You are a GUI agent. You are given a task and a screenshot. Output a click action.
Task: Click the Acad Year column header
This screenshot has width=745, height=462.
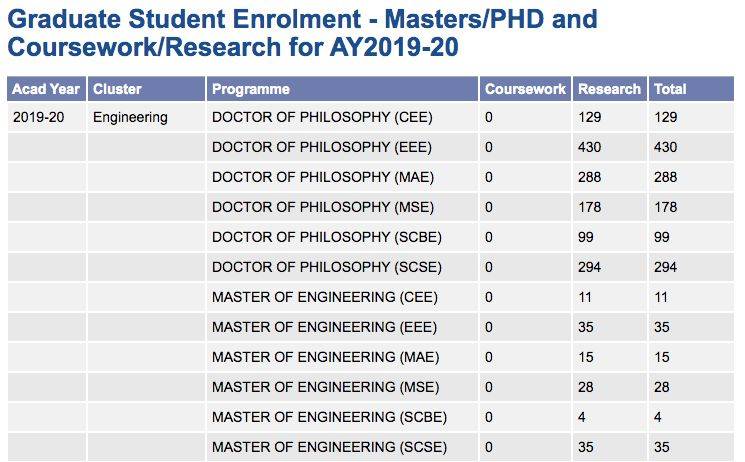[x=46, y=89]
